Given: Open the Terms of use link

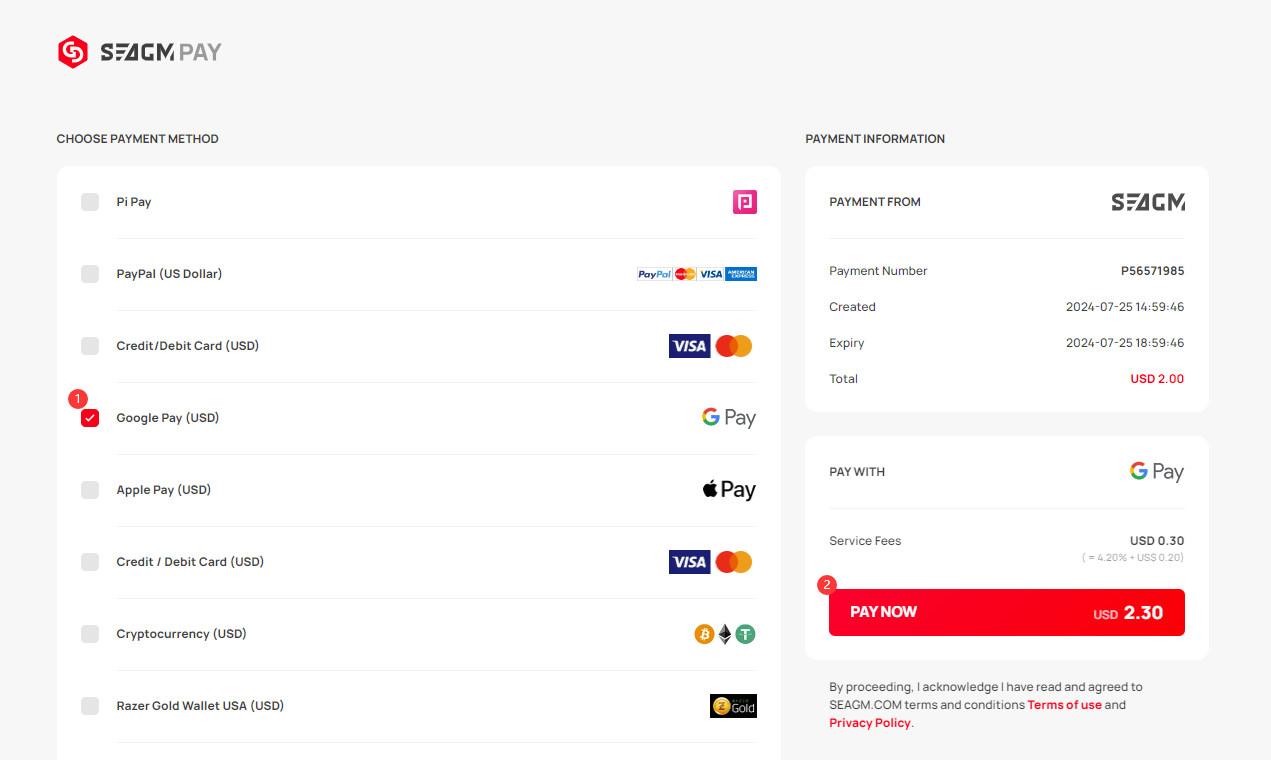Looking at the screenshot, I should (x=1064, y=705).
